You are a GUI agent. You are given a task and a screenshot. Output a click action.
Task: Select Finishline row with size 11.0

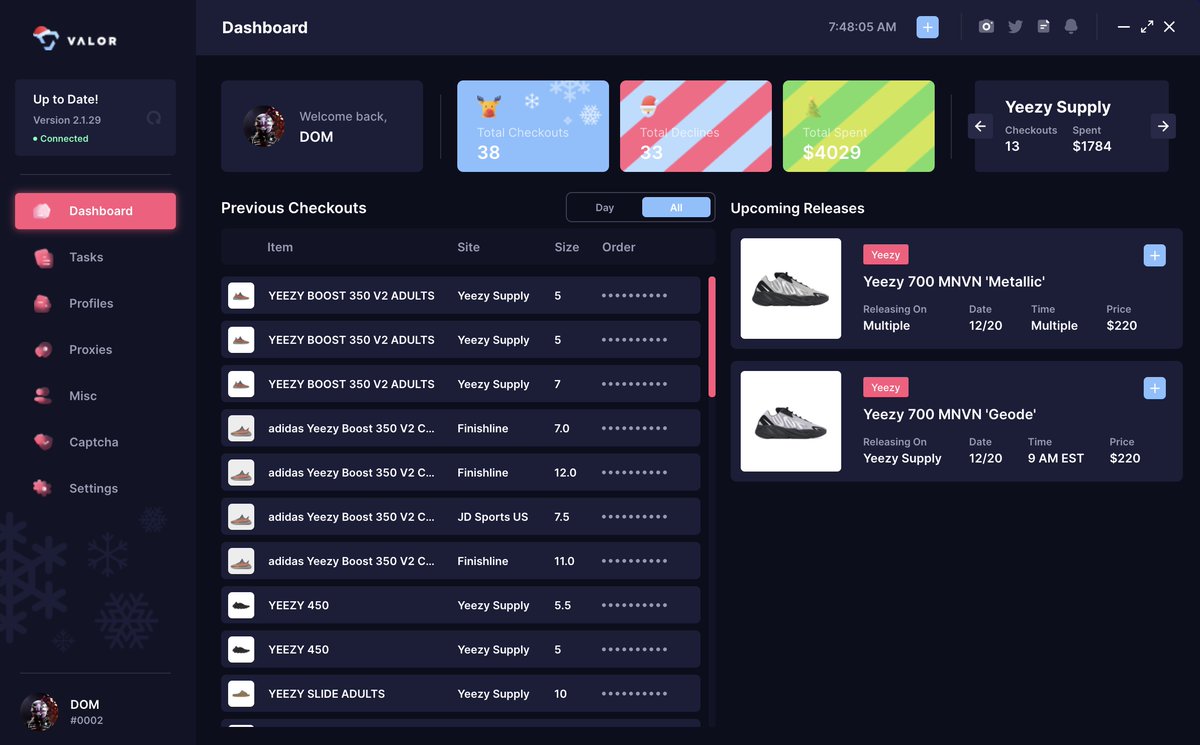click(461, 561)
